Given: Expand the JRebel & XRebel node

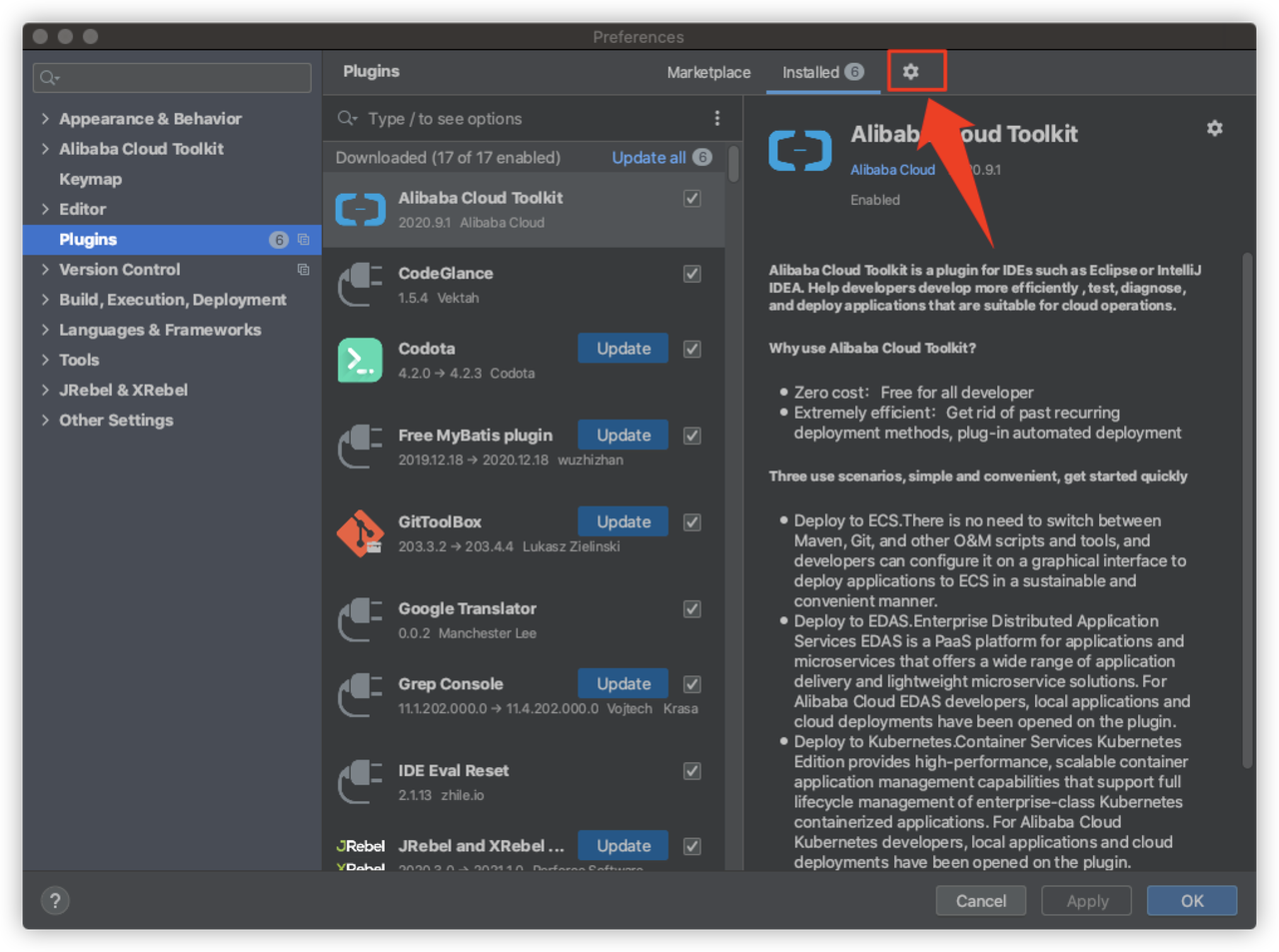Looking at the screenshot, I should (x=45, y=390).
